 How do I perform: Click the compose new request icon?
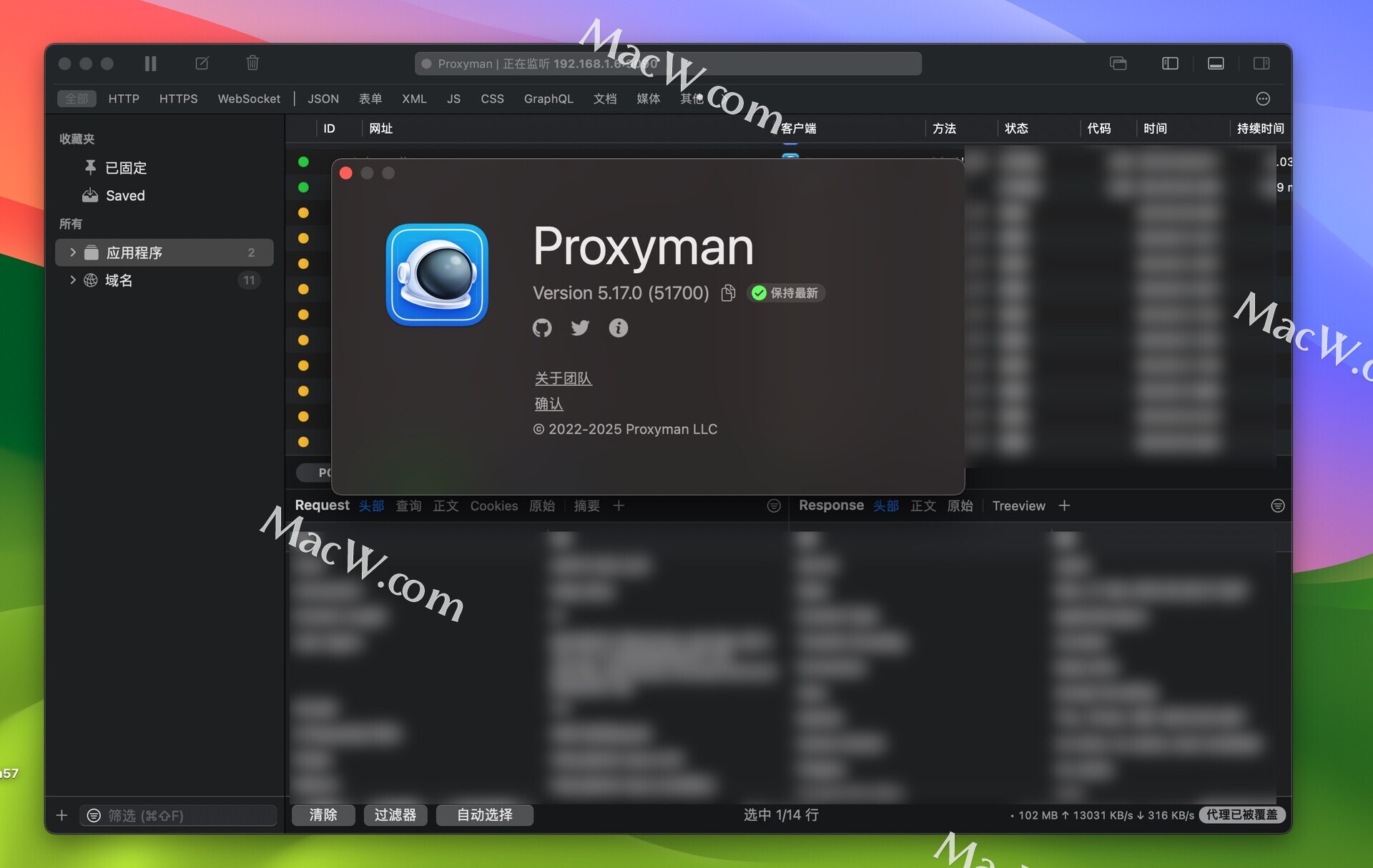202,64
